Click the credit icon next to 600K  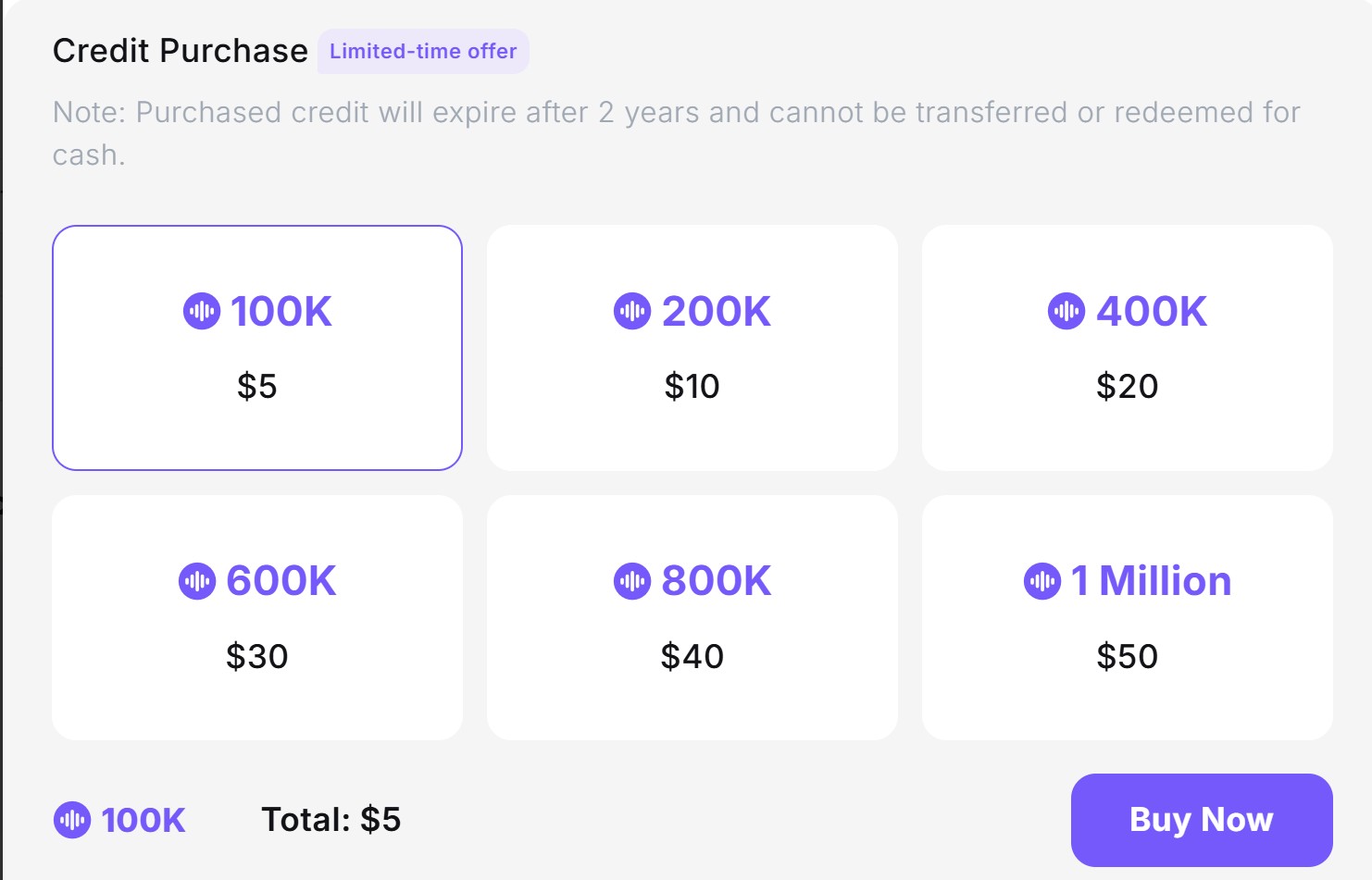point(197,581)
